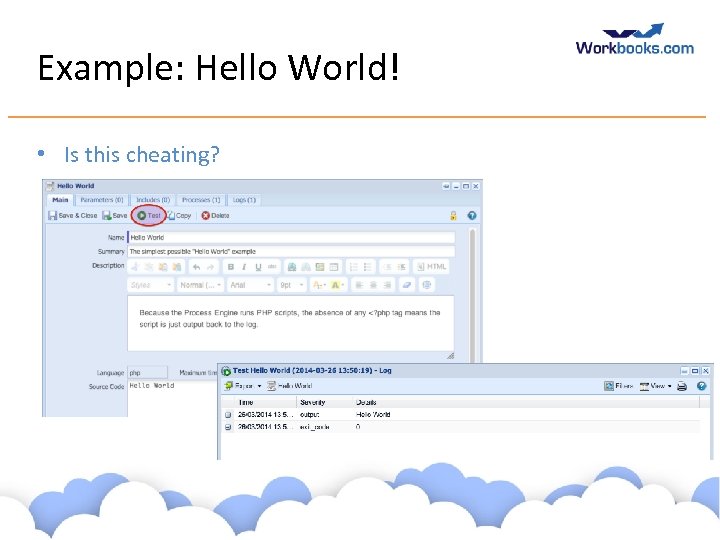The height and width of the screenshot is (540, 720).
Task: Open the Styles dropdown
Action: coord(151,285)
